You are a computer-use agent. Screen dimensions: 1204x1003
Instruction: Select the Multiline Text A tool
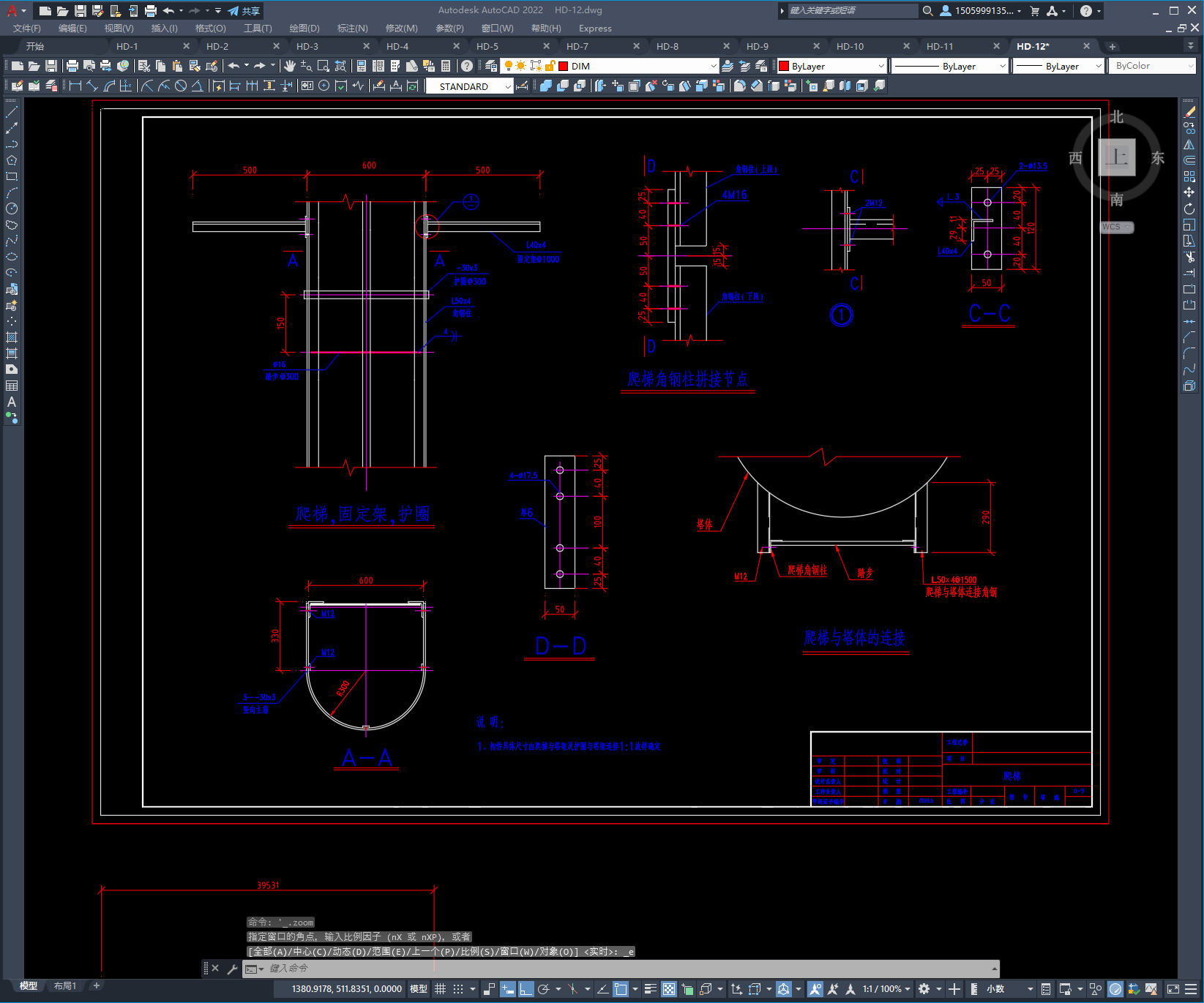point(12,402)
